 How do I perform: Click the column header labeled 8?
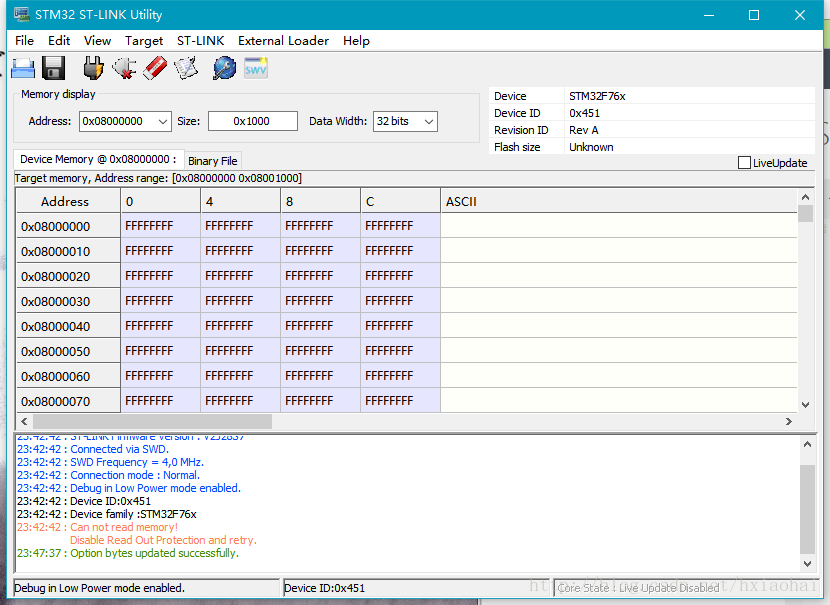point(320,201)
